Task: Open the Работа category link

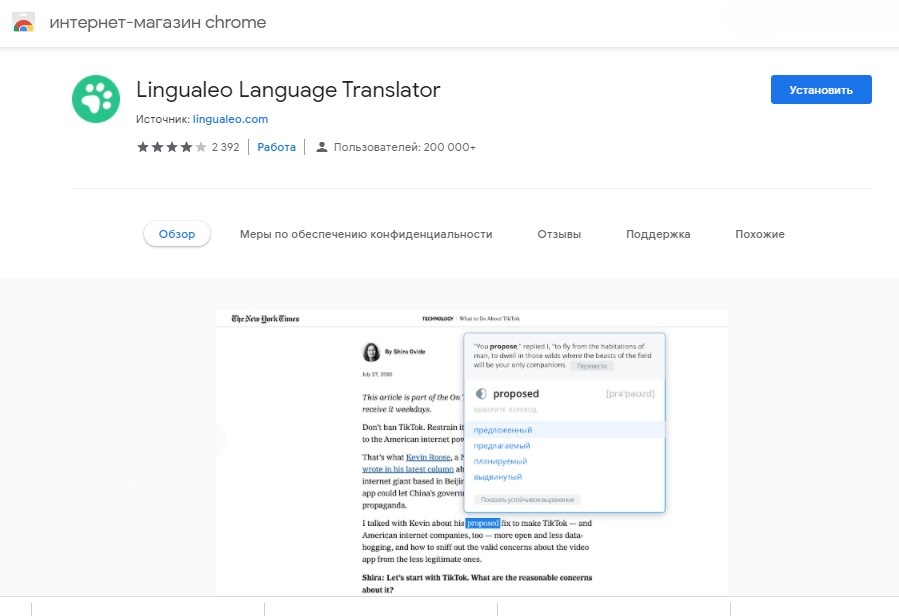Action: [276, 147]
